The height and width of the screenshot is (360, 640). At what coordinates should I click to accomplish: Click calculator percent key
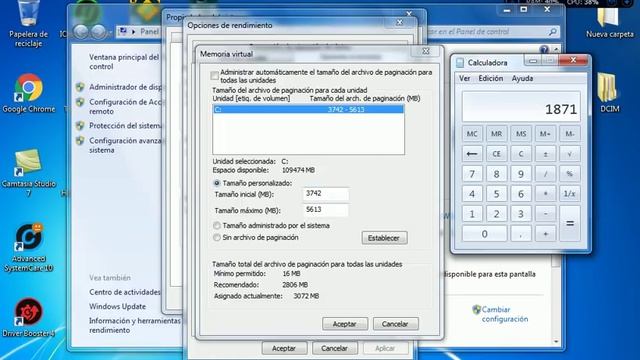[x=569, y=174]
